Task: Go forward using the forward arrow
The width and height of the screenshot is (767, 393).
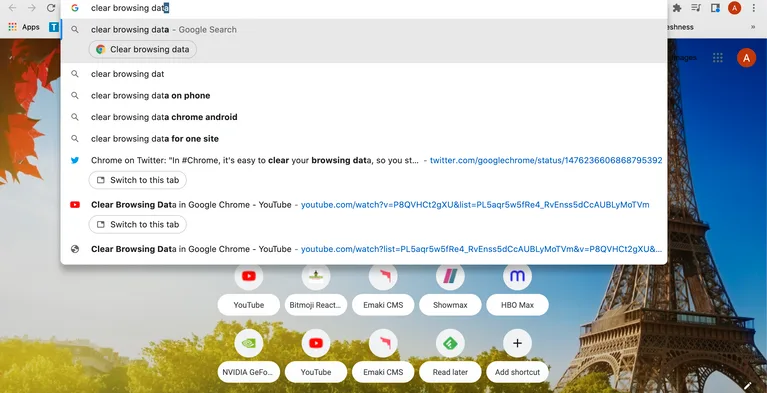Action: [32, 8]
